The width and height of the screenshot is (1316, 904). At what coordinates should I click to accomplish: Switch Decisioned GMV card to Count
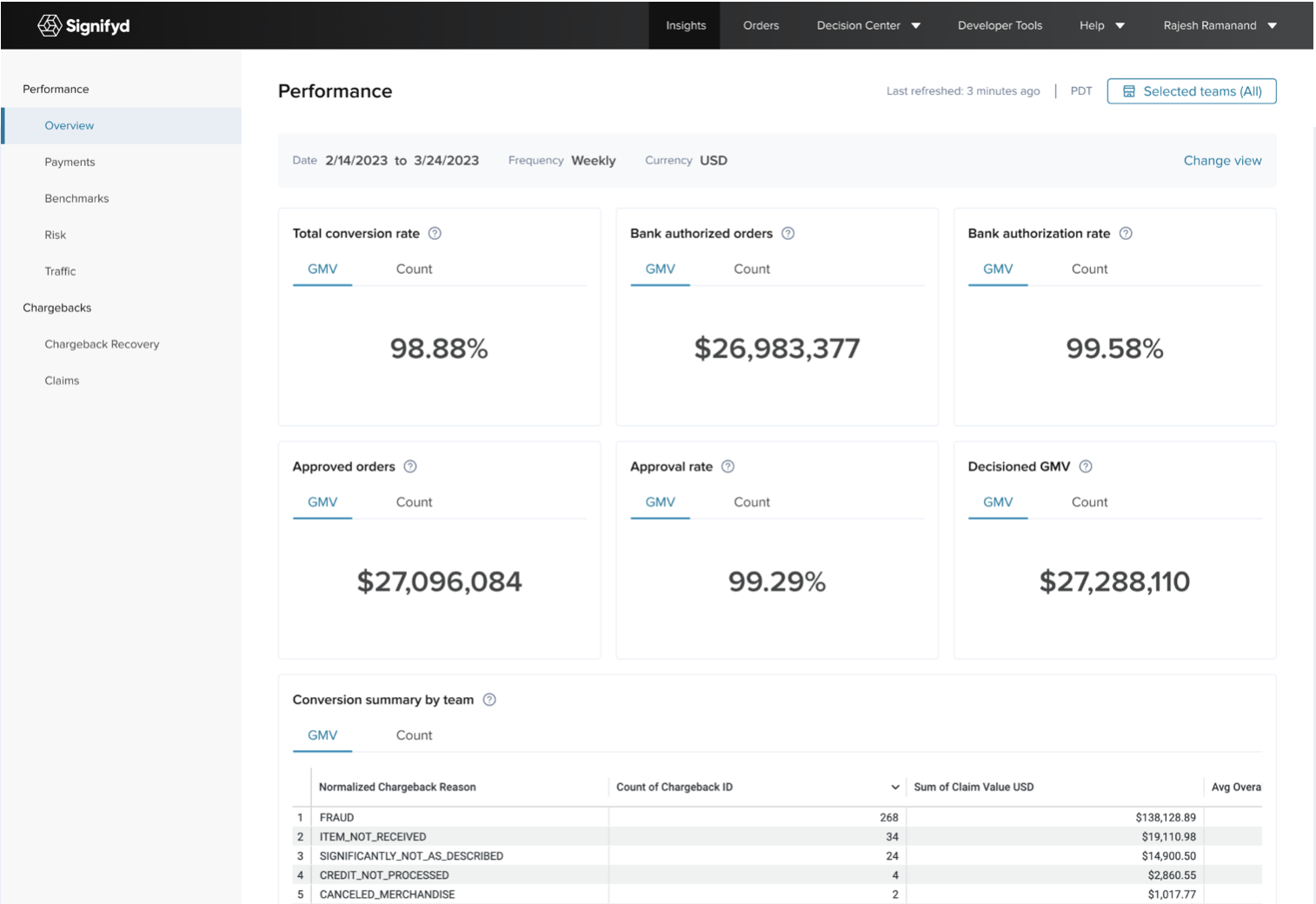(x=1089, y=502)
